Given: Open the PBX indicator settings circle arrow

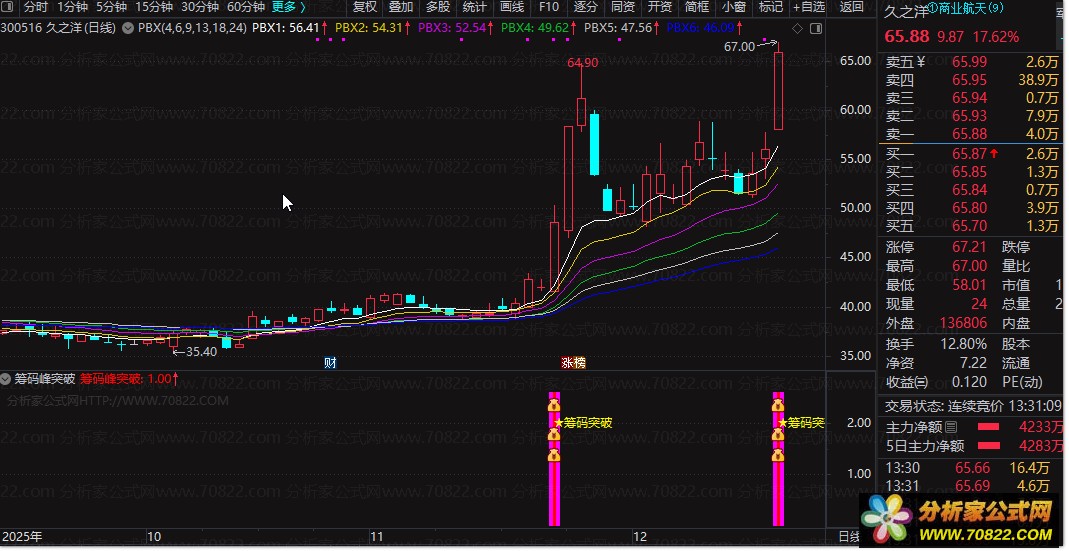Looking at the screenshot, I should [x=127, y=29].
